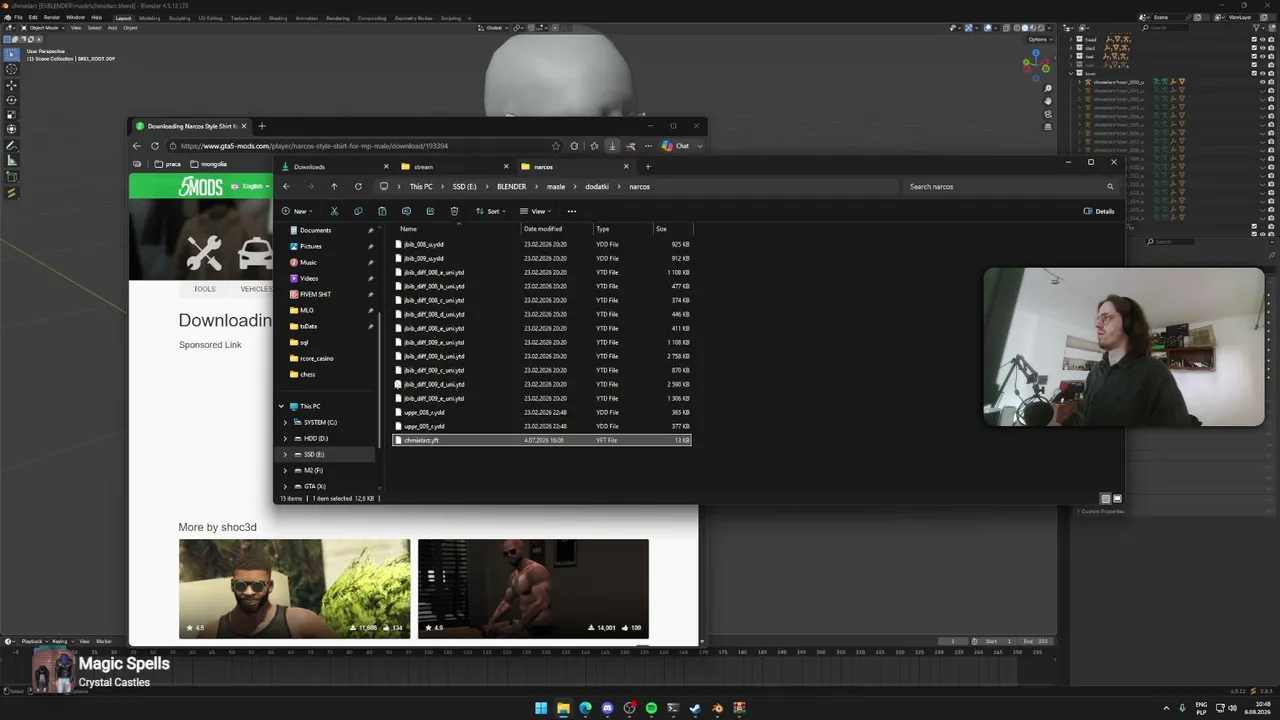Select the Measure tool in Blender's toolbar
Image resolution: width=1280 pixels, height=720 pixels.
tap(12, 160)
